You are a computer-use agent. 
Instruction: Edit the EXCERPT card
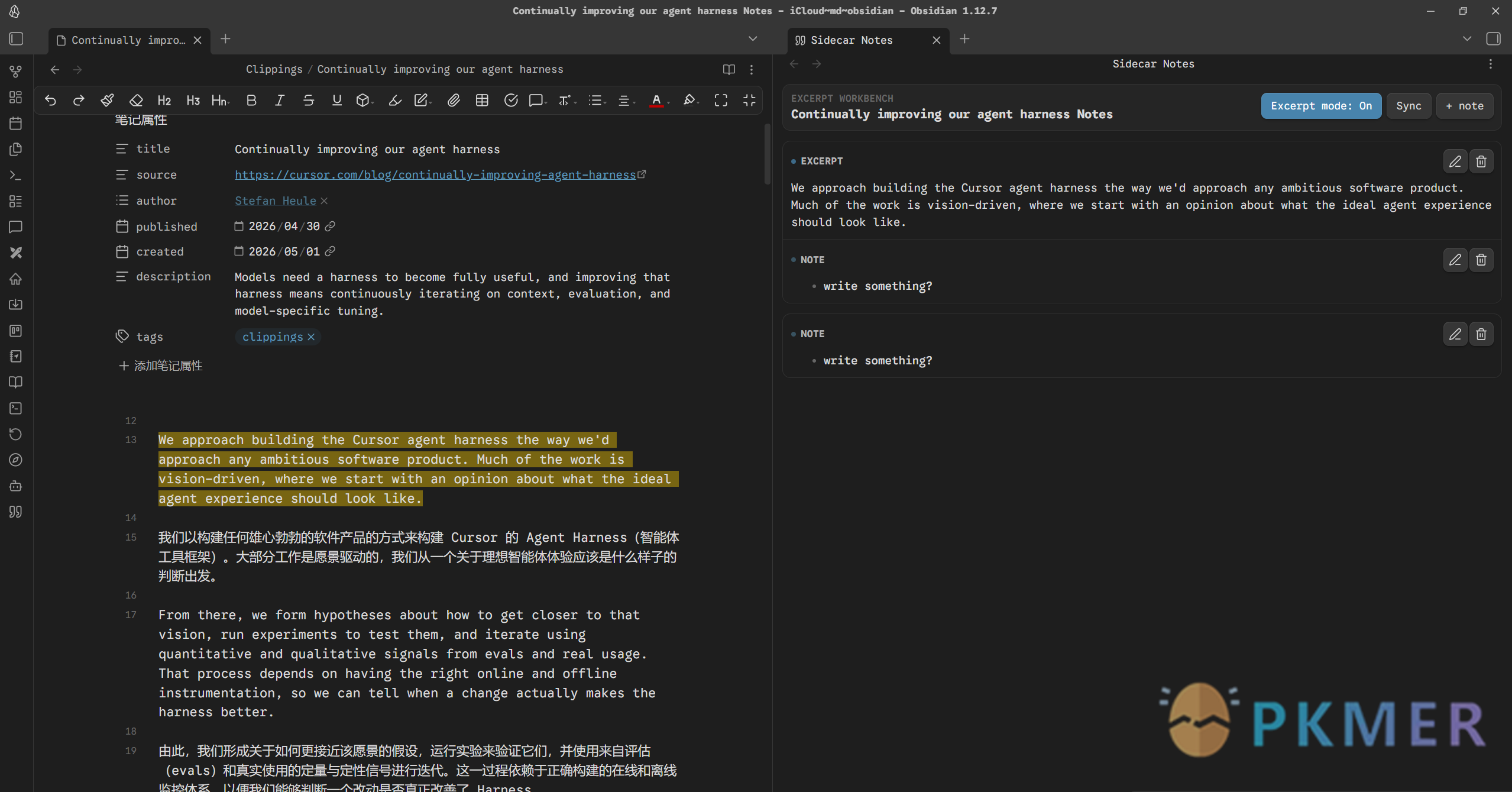click(x=1455, y=161)
